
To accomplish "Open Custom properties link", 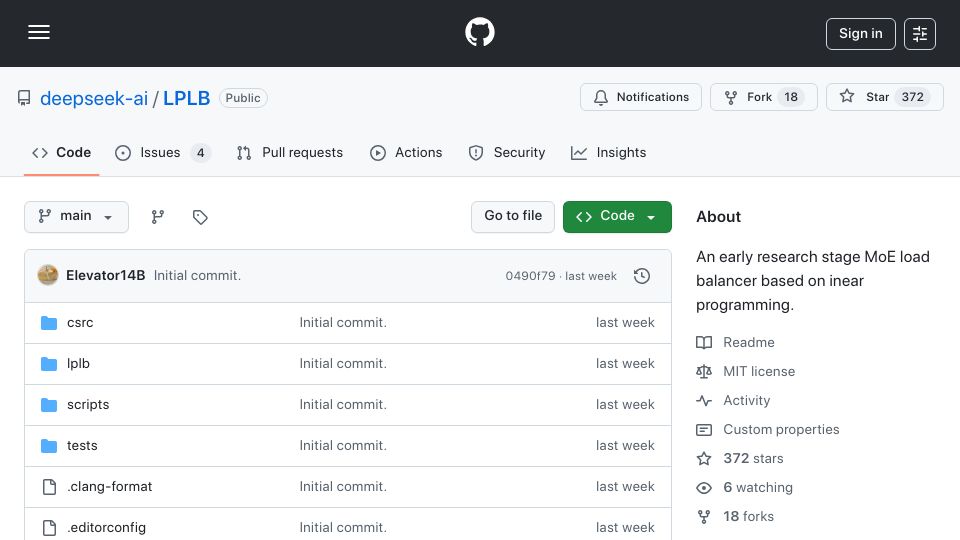I will [768, 430].
